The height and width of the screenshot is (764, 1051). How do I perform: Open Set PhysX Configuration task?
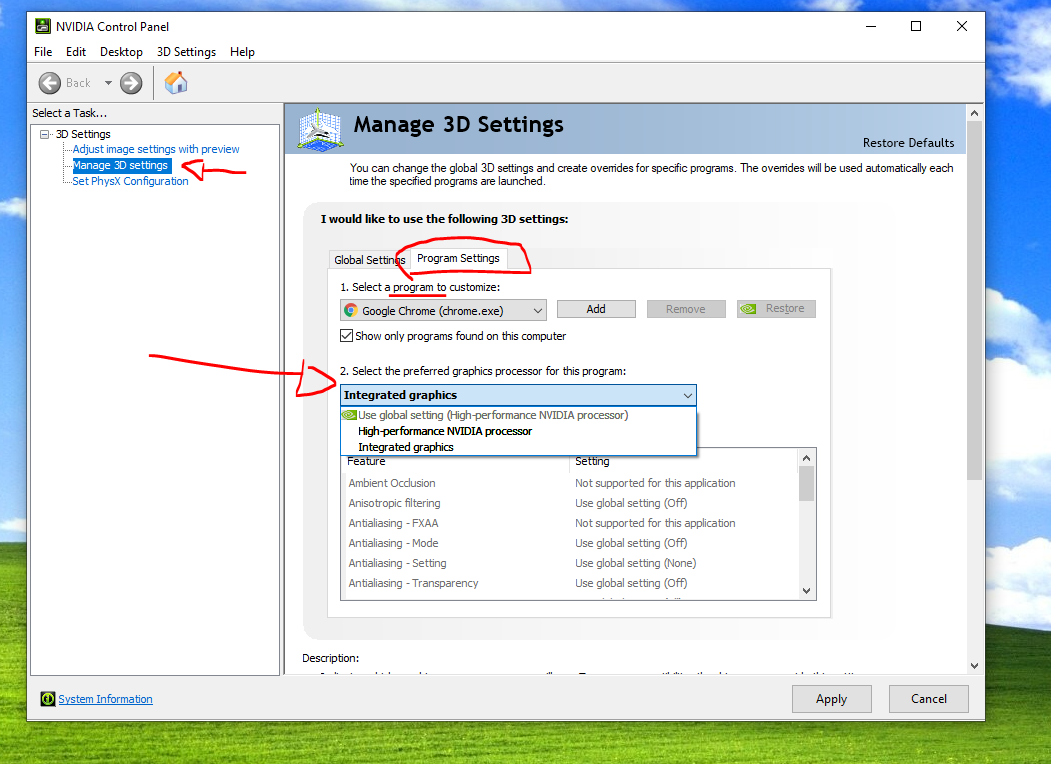[x=130, y=181]
